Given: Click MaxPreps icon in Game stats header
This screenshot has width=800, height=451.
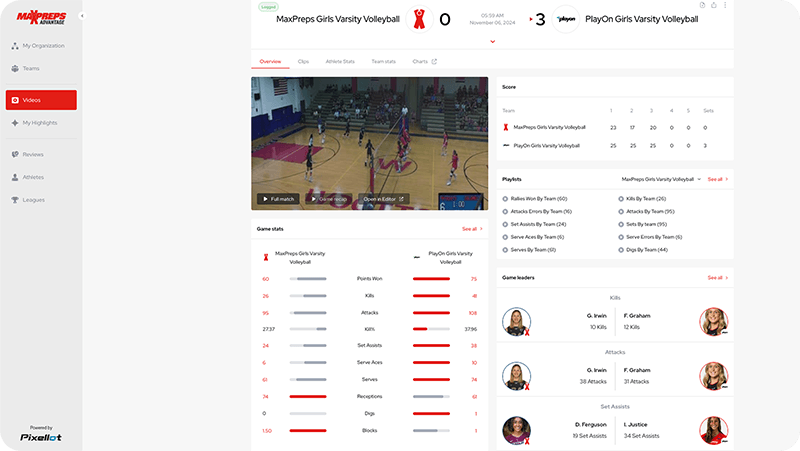Looking at the screenshot, I should (x=266, y=258).
